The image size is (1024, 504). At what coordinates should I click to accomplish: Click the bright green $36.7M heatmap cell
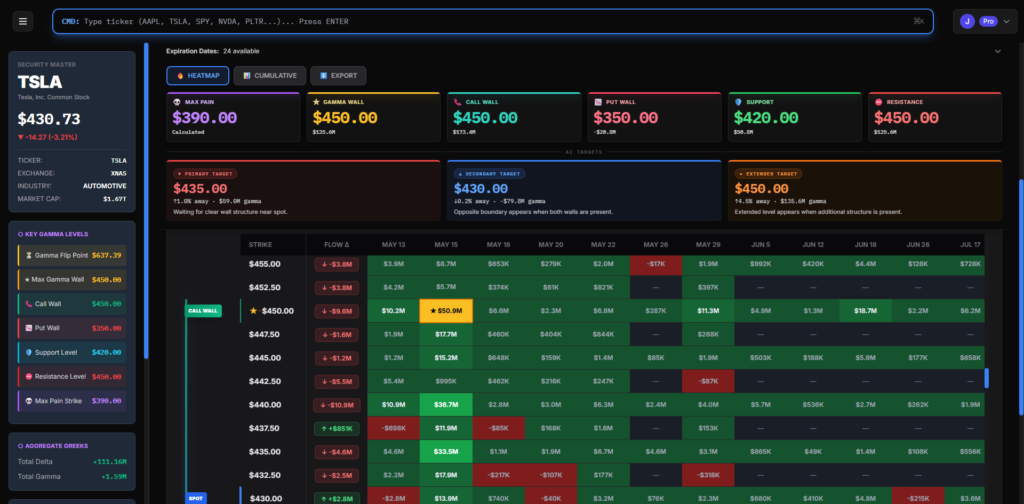coord(445,405)
